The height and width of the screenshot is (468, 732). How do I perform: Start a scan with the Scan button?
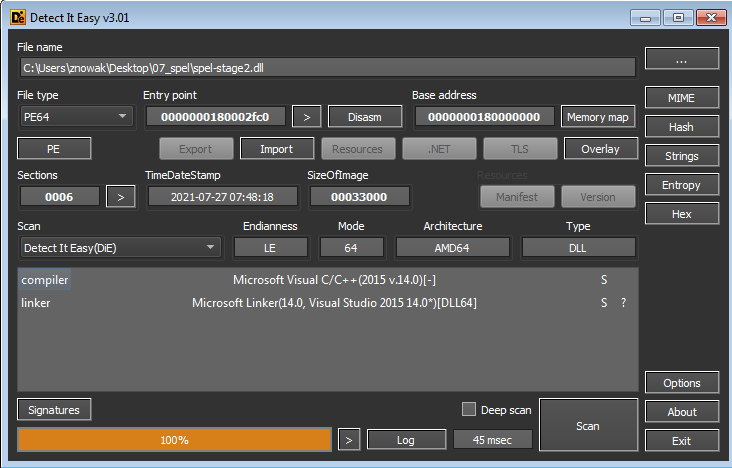pos(588,425)
